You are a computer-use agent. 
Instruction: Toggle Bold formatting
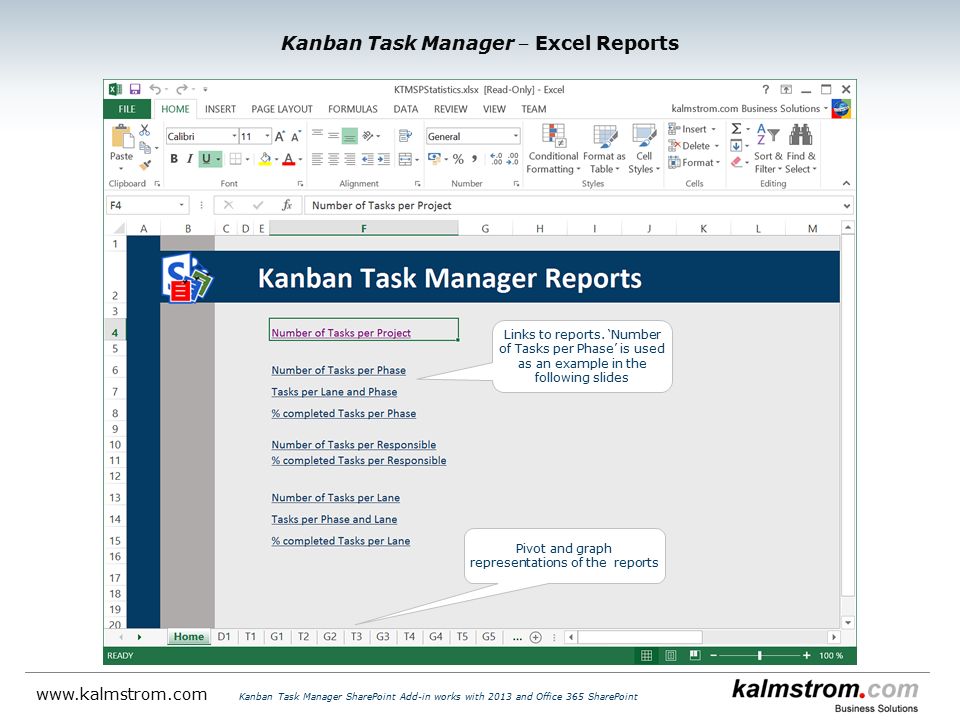[x=174, y=159]
